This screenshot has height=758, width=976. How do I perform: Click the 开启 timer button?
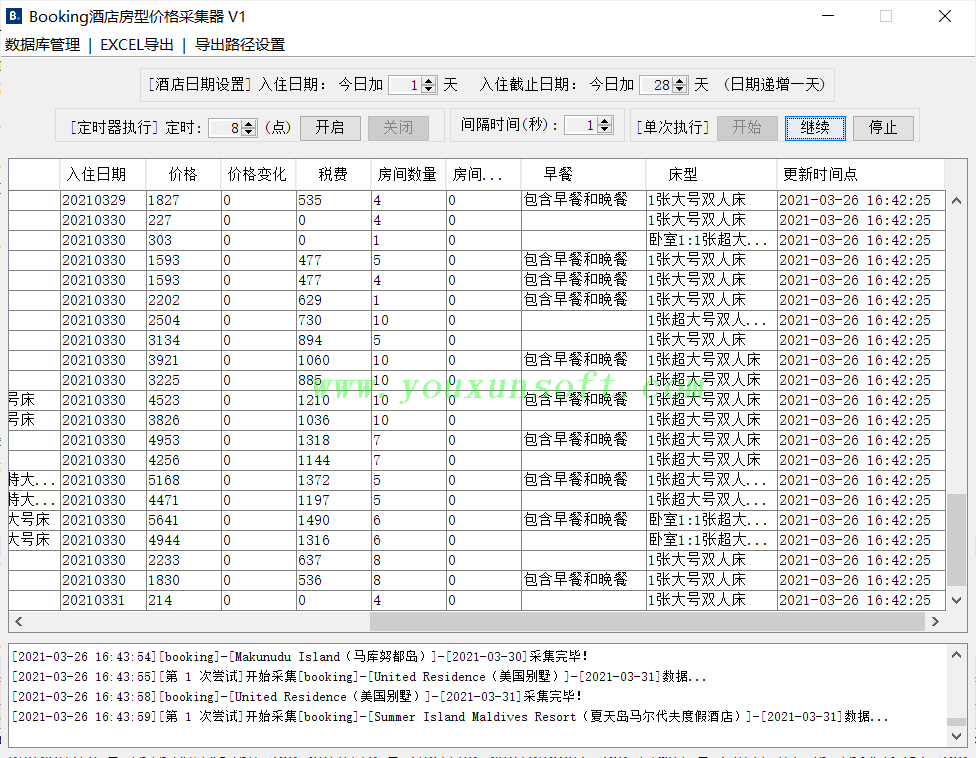point(330,128)
